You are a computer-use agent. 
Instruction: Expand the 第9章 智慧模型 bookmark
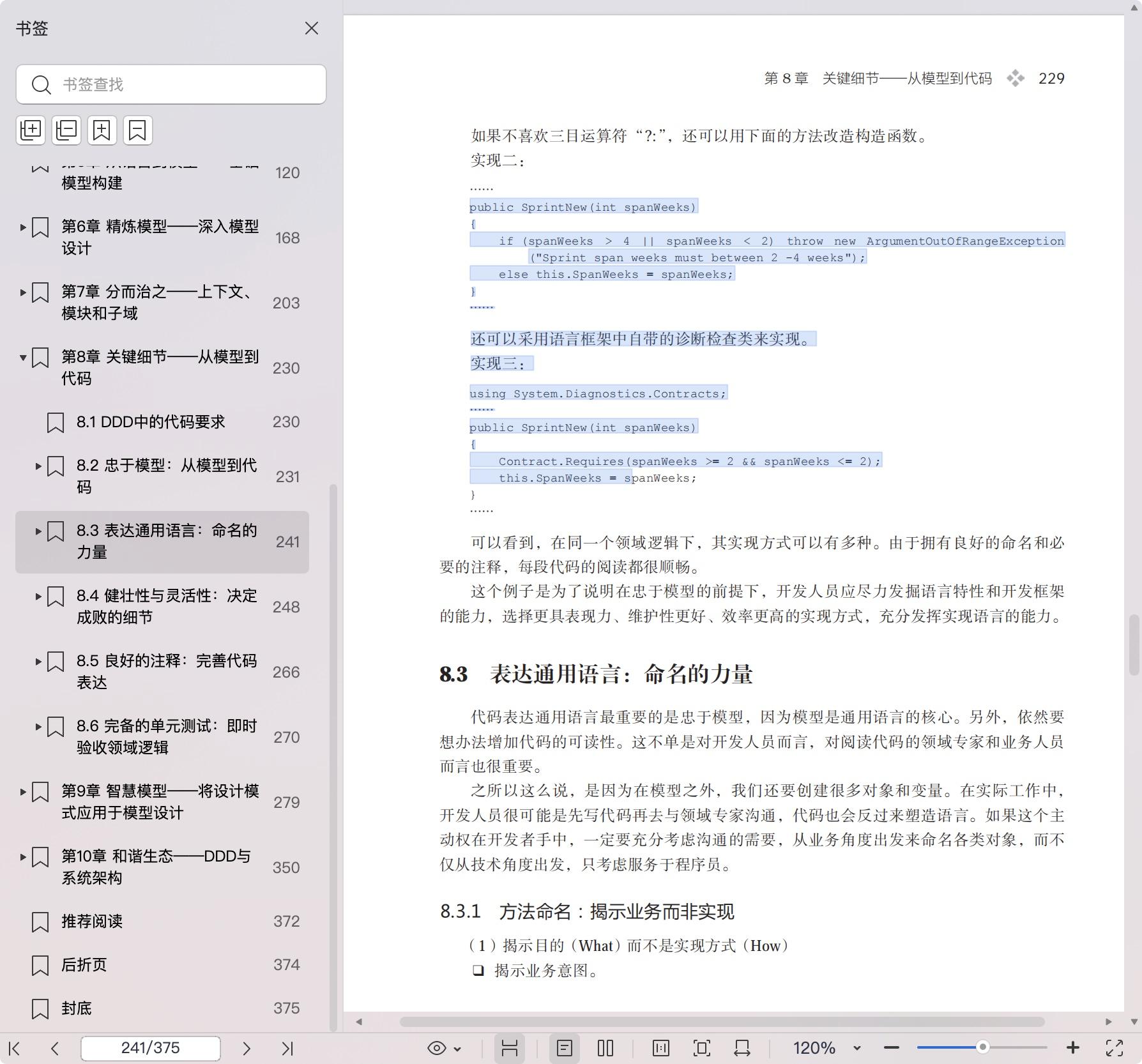pos(23,791)
